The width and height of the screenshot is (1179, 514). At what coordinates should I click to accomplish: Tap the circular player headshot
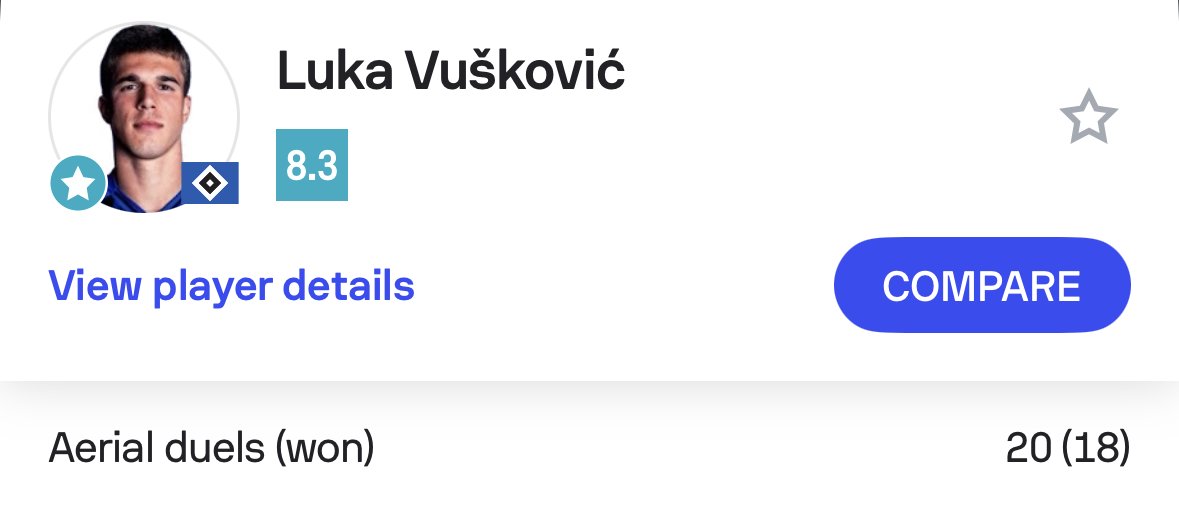pos(143,115)
